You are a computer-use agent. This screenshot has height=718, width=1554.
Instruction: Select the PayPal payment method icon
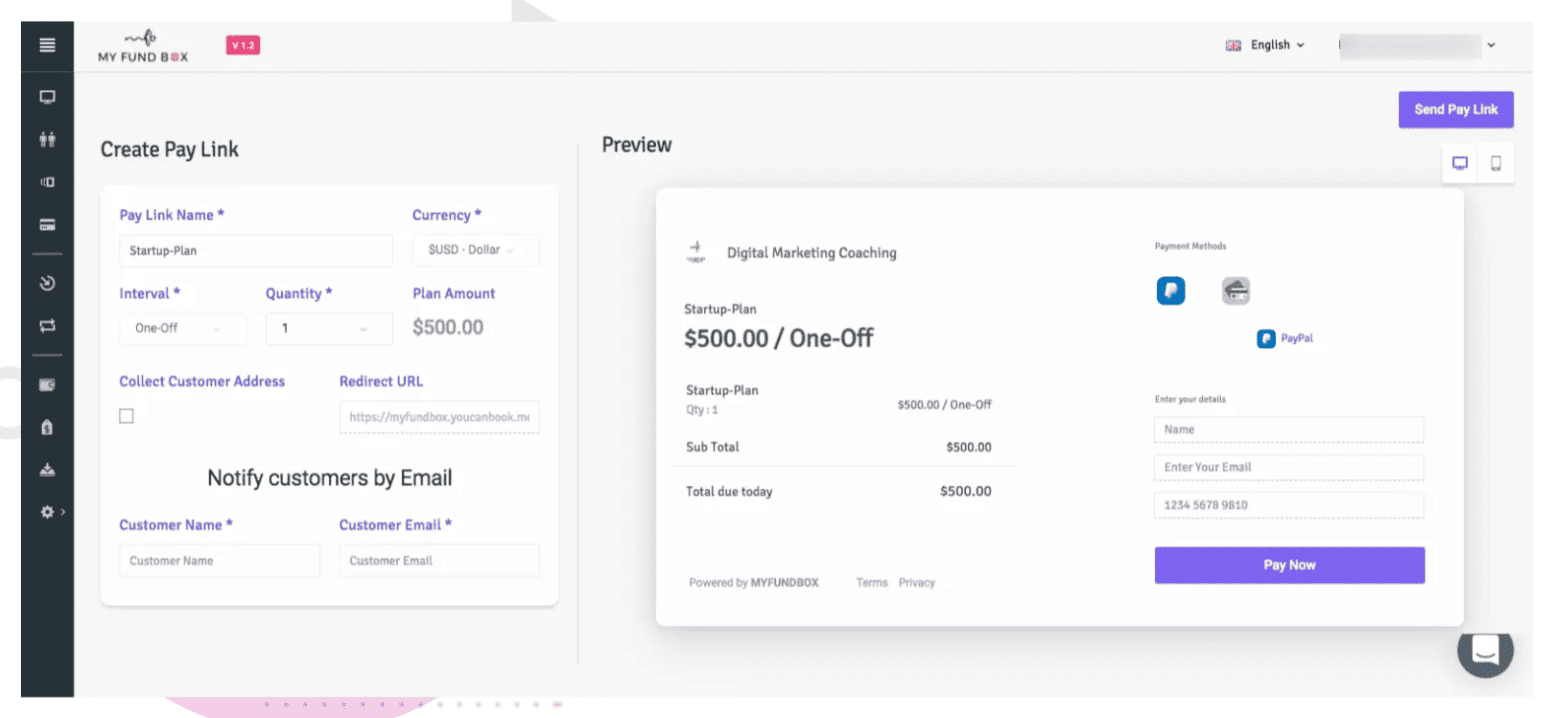click(x=1170, y=291)
